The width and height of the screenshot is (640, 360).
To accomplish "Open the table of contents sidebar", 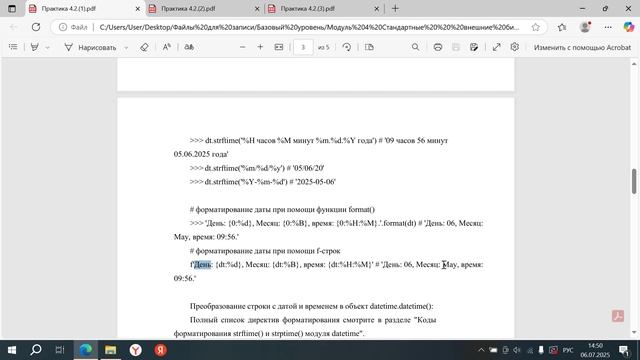I will [x=13, y=47].
